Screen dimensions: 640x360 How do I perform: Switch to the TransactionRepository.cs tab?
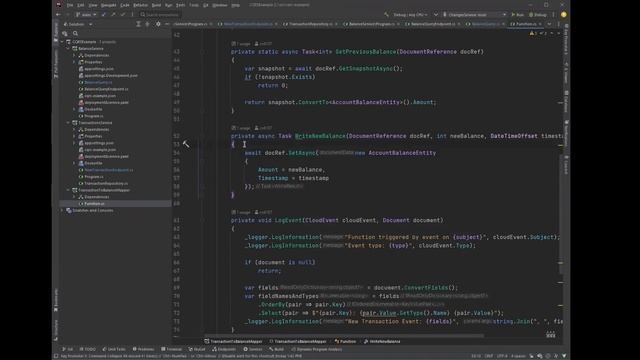311,24
